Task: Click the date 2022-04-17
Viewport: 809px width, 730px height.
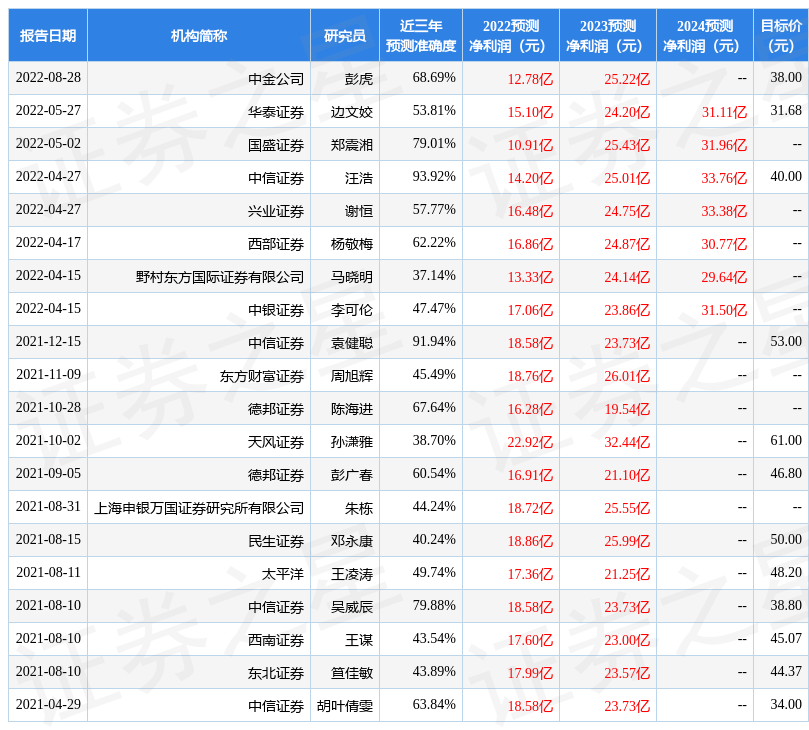Action: pos(48,243)
